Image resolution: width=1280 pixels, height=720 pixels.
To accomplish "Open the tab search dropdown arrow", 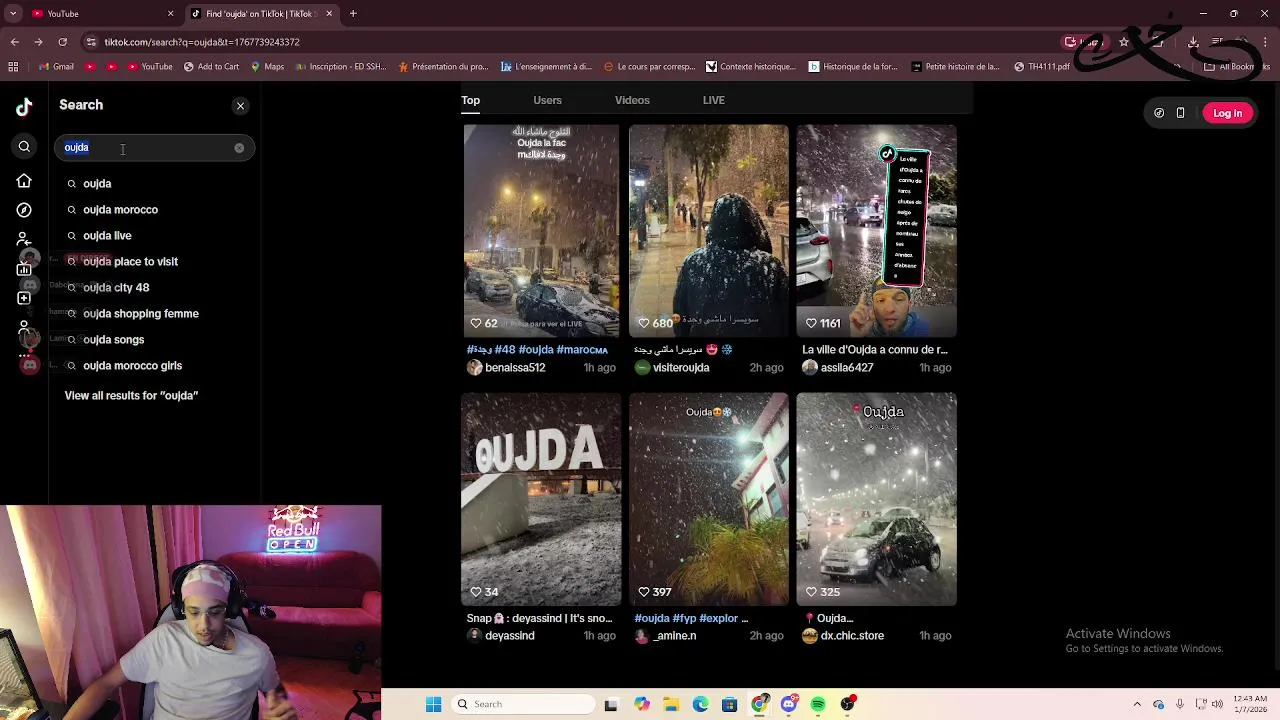I will point(13,13).
